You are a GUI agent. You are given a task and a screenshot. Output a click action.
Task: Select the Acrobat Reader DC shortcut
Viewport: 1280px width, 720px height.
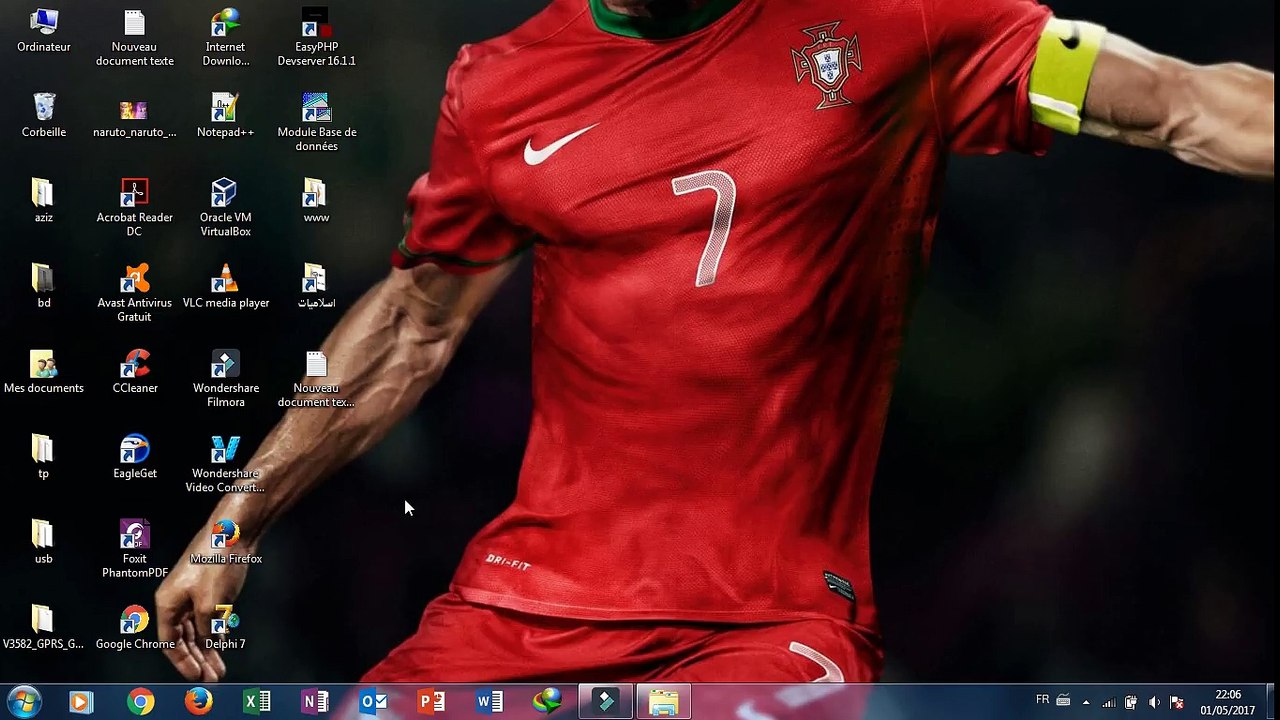[x=135, y=208]
